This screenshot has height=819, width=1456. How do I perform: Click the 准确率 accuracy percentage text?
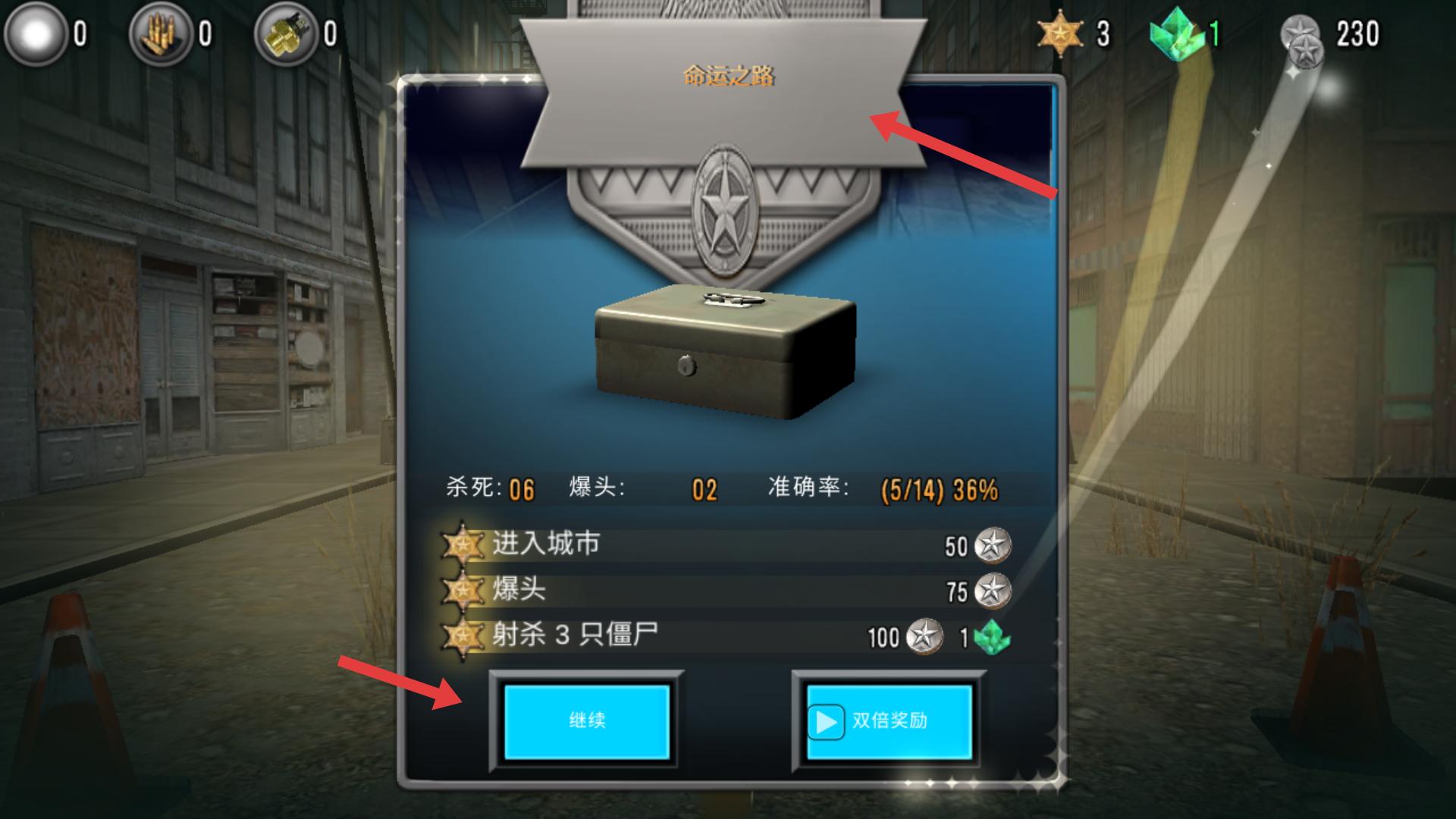point(939,491)
